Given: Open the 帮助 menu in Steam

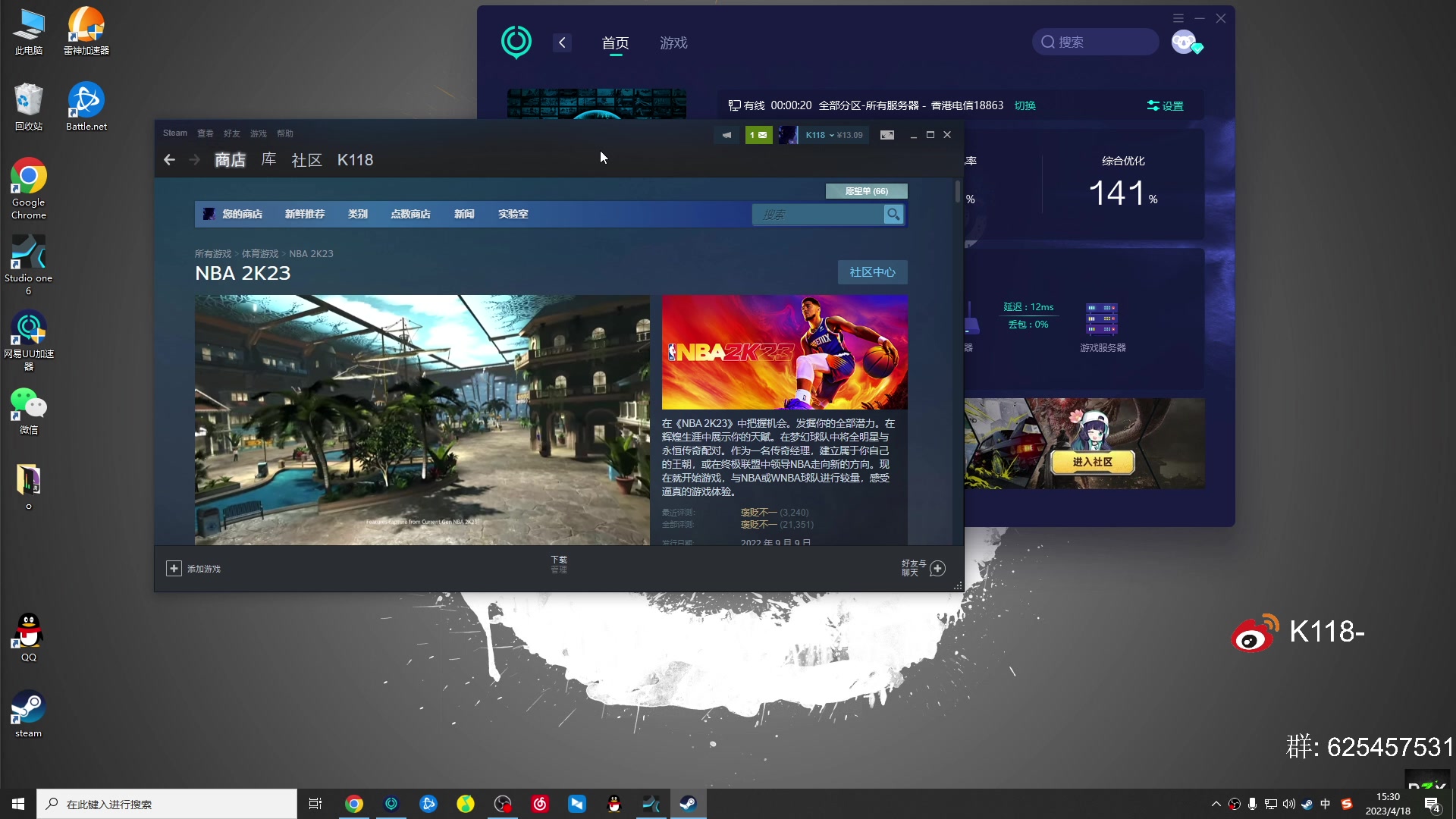Looking at the screenshot, I should [285, 133].
